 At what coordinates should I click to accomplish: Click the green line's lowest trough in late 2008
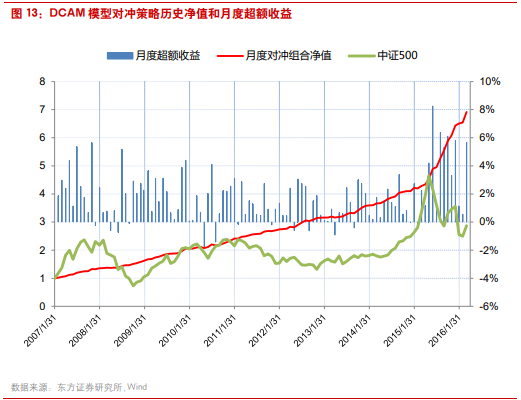(133, 285)
